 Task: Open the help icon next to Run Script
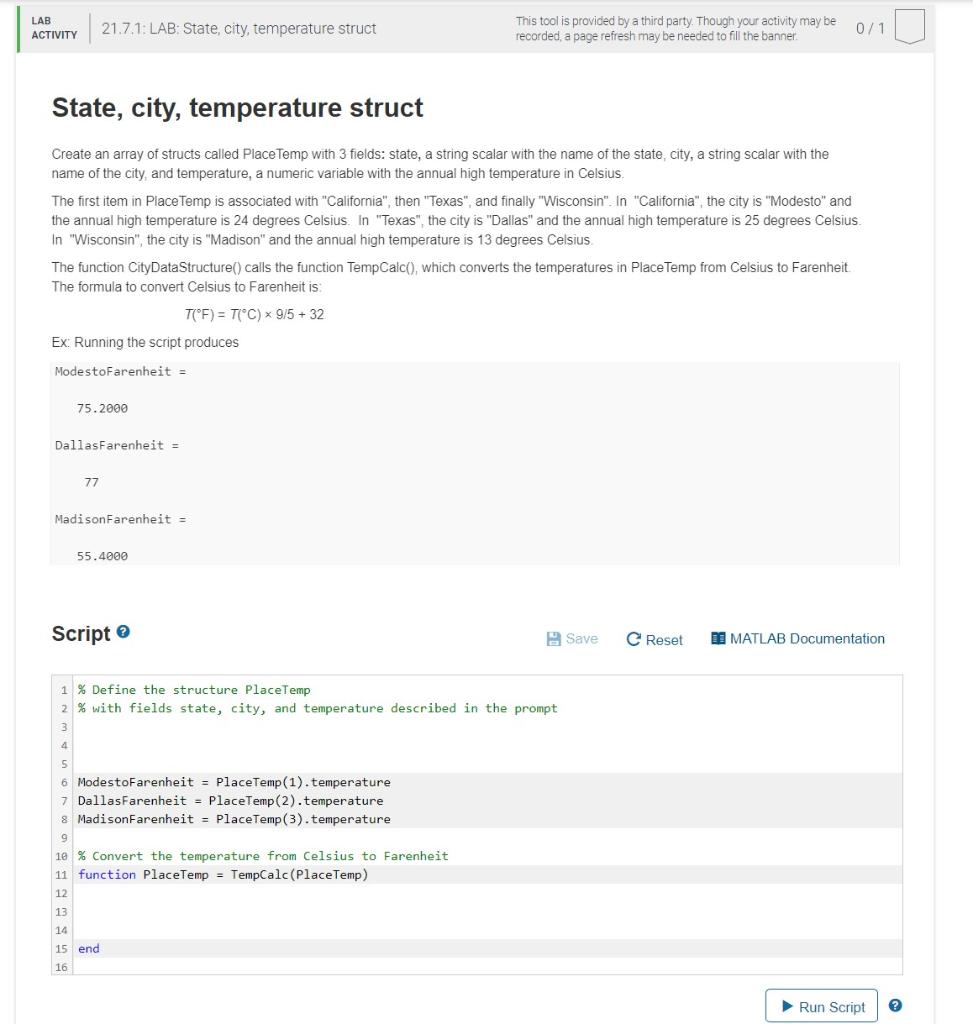point(895,1006)
